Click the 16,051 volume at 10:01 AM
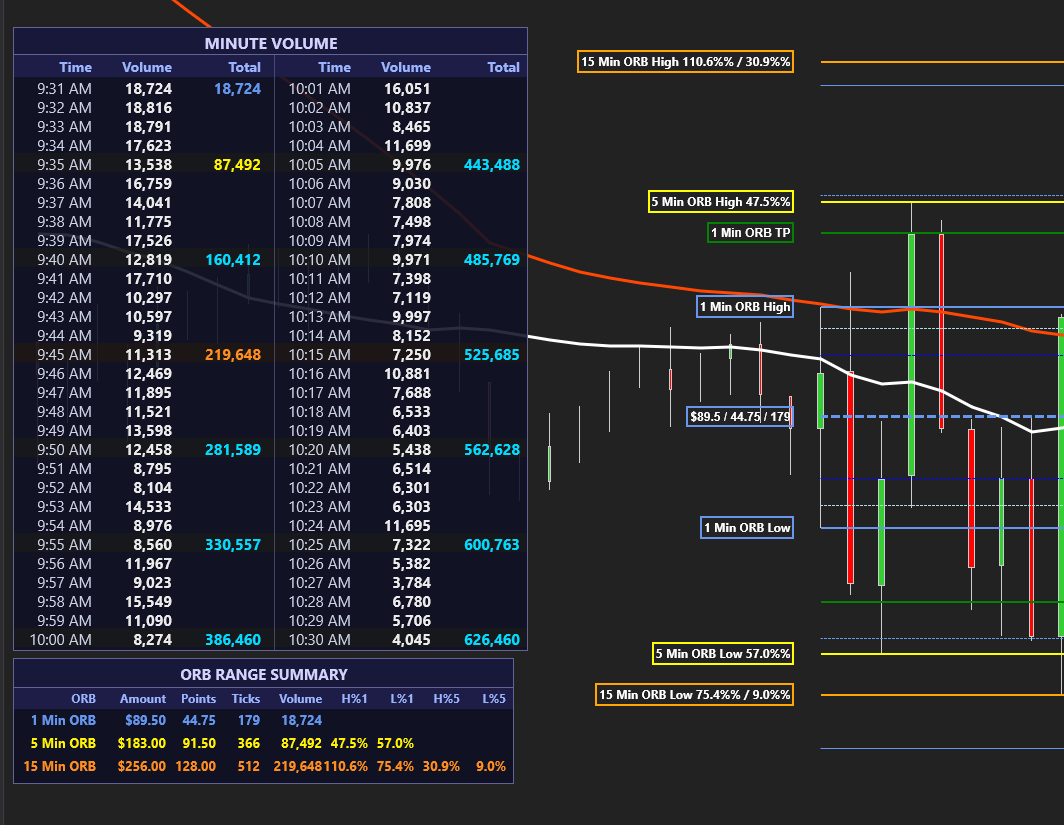Screen dimensions: 1064x825 coord(407,89)
